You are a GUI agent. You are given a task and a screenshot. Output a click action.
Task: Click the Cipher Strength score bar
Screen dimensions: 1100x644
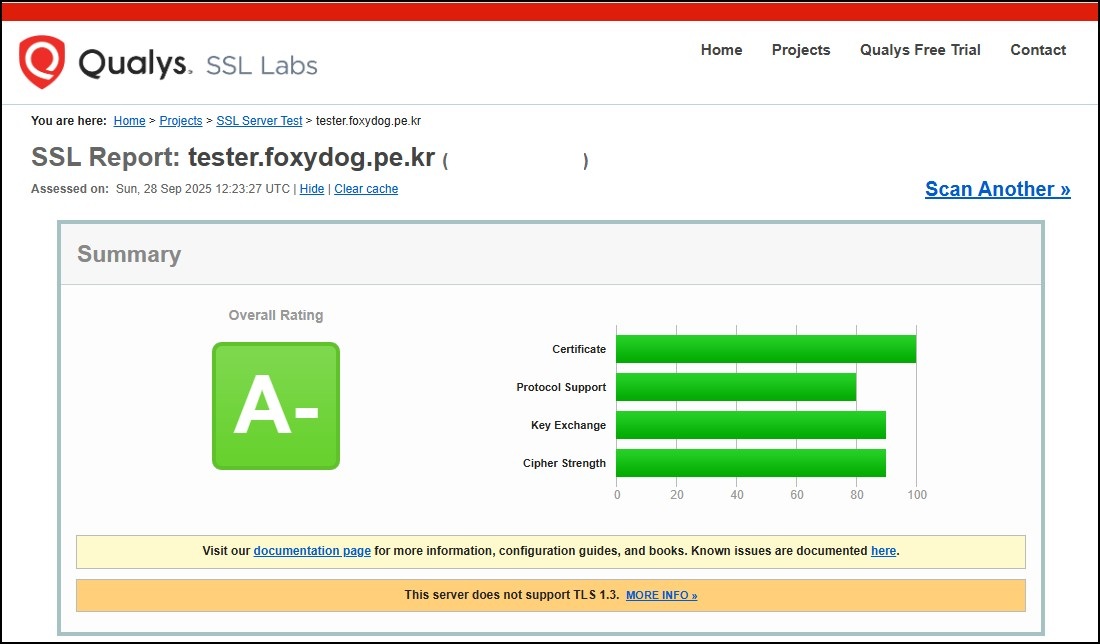[x=751, y=462]
